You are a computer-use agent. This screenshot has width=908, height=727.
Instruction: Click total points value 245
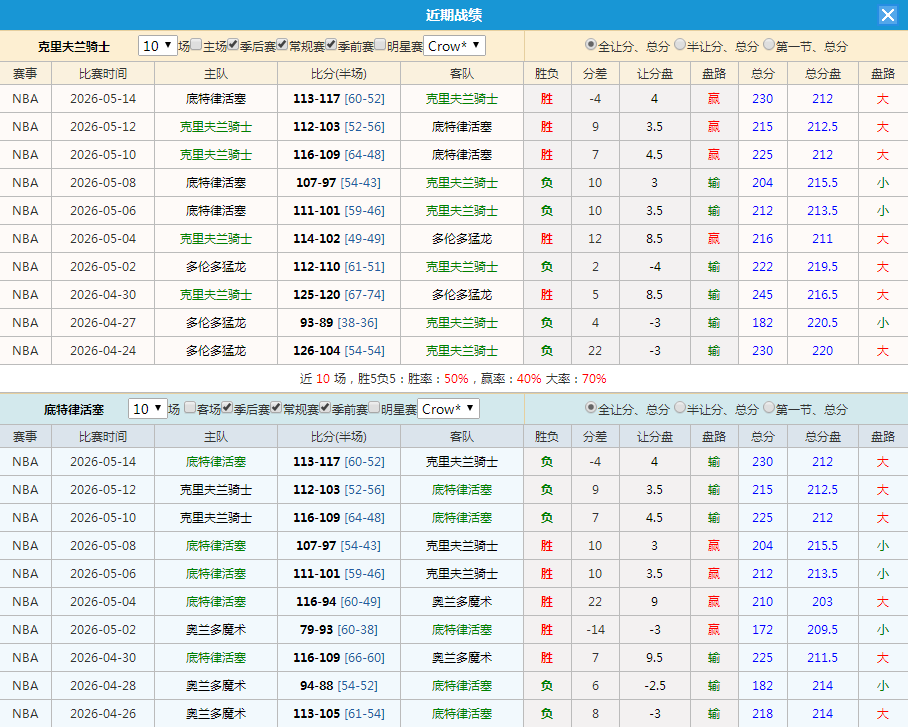tap(763, 295)
